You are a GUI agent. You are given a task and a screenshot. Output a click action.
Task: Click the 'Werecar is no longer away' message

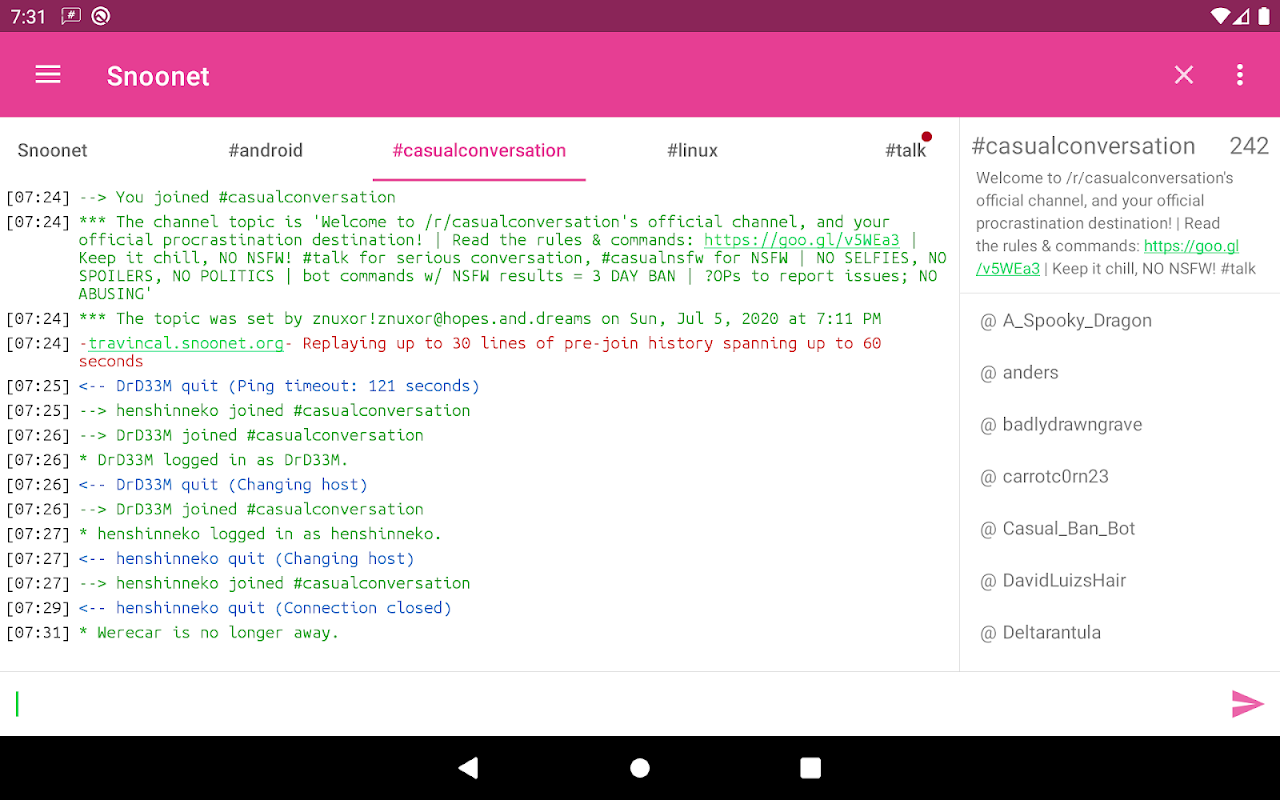(x=209, y=633)
